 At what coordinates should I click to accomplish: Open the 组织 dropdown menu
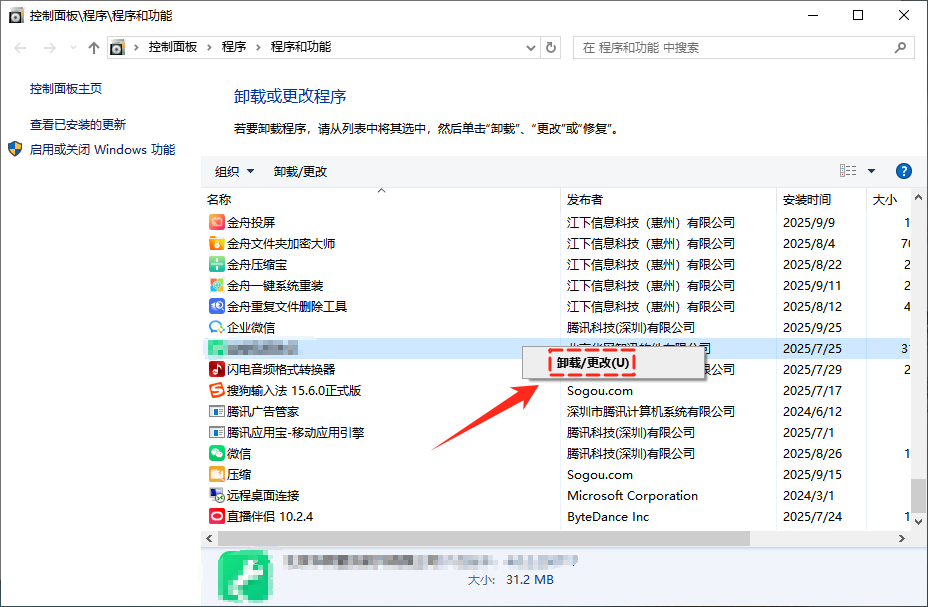(234, 172)
